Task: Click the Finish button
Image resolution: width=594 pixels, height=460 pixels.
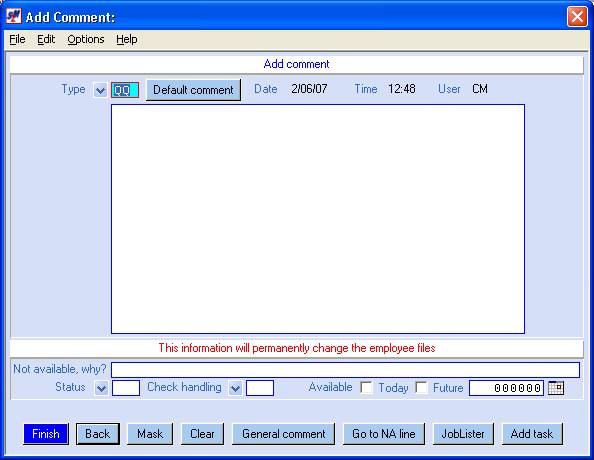Action: coord(46,434)
